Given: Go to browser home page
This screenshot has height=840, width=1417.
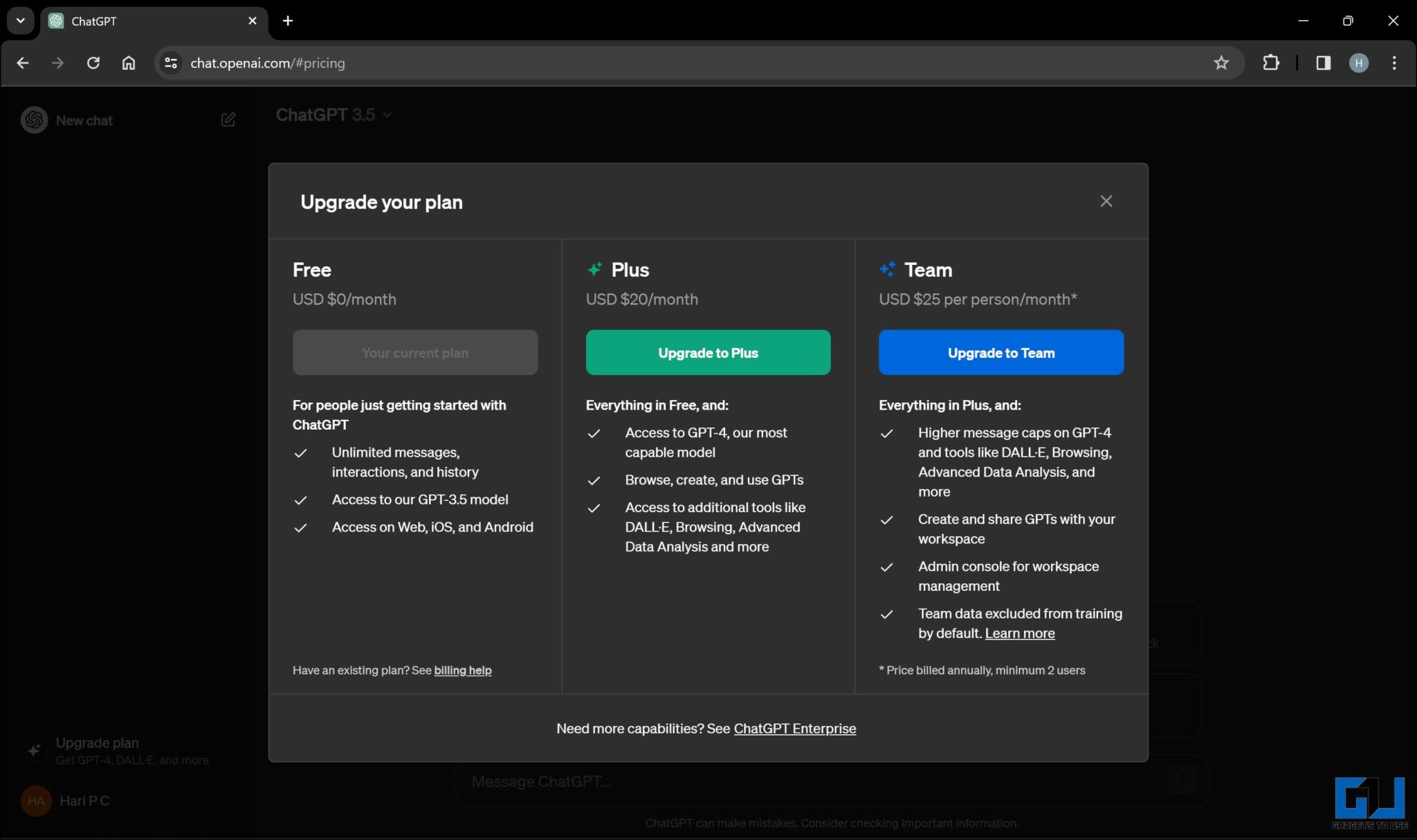Looking at the screenshot, I should (x=129, y=63).
